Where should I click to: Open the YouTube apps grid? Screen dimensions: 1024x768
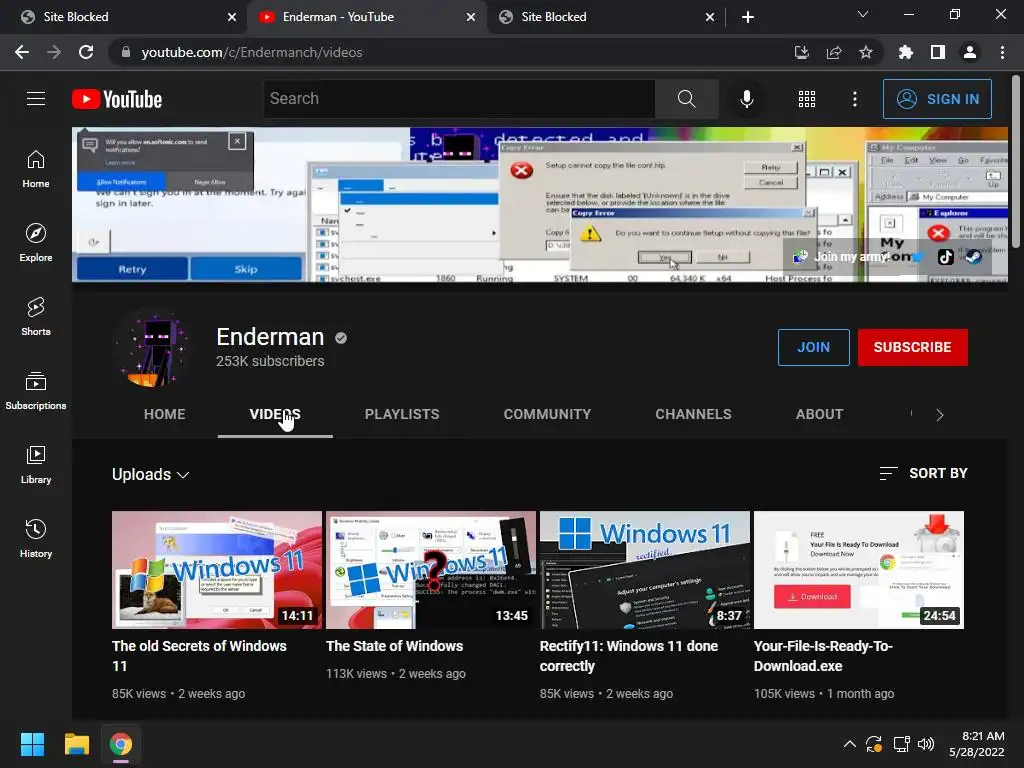[x=807, y=99]
